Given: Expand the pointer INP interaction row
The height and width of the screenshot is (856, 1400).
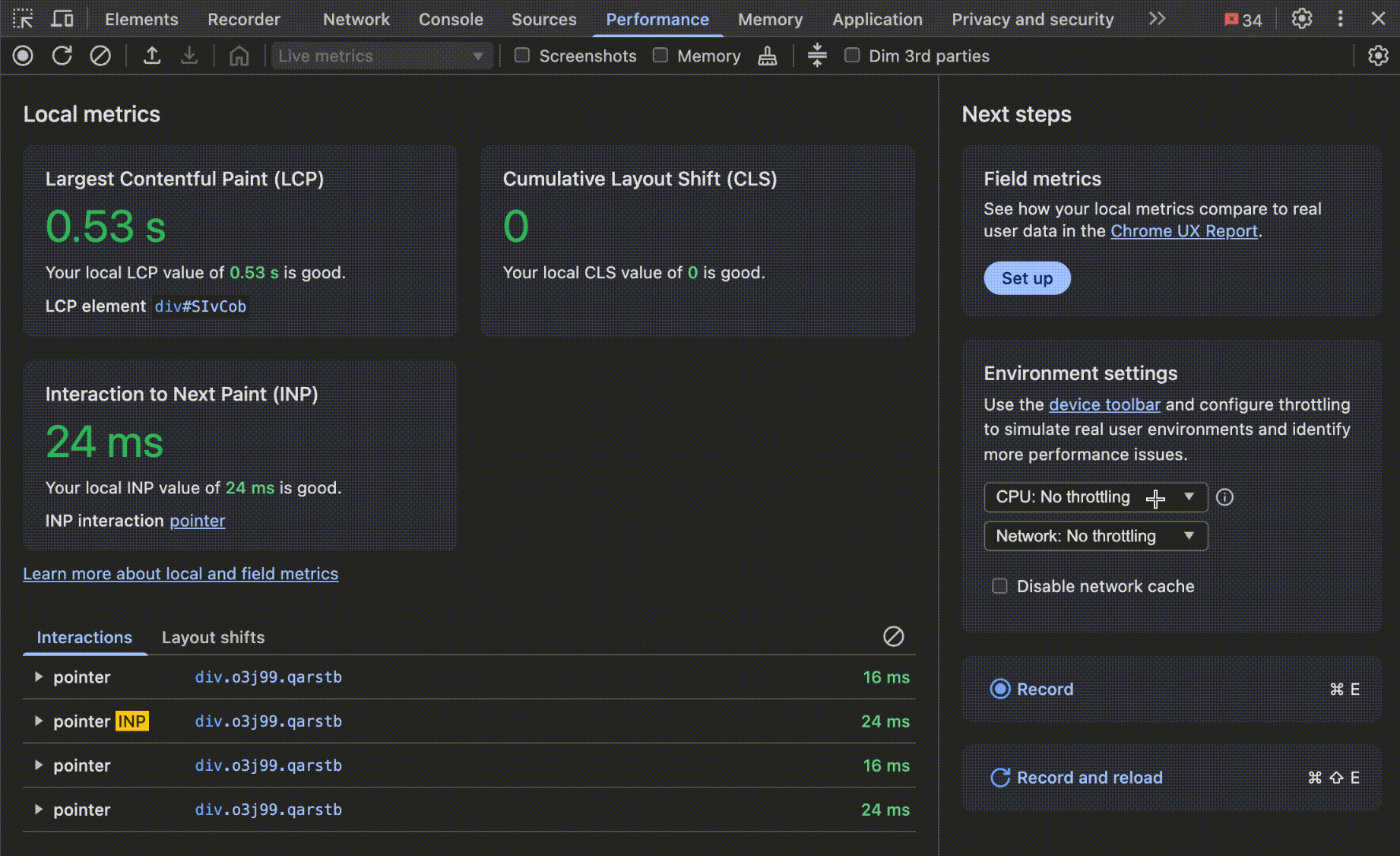Looking at the screenshot, I should pyautogui.click(x=38, y=721).
